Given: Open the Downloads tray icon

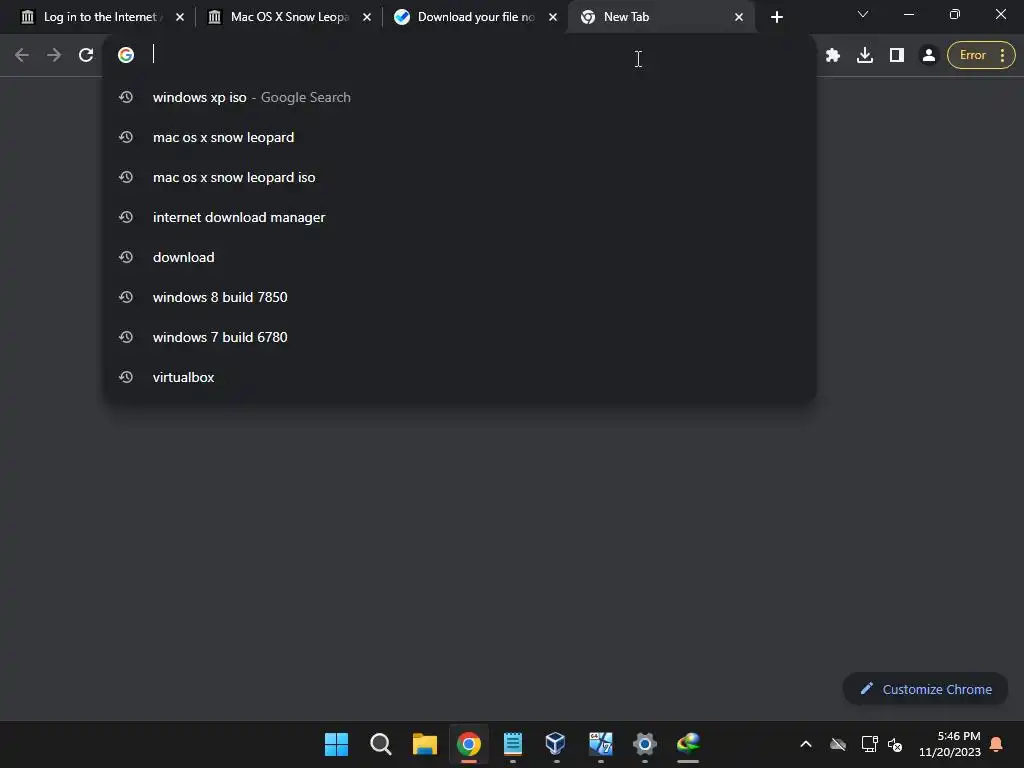Looking at the screenshot, I should point(865,55).
